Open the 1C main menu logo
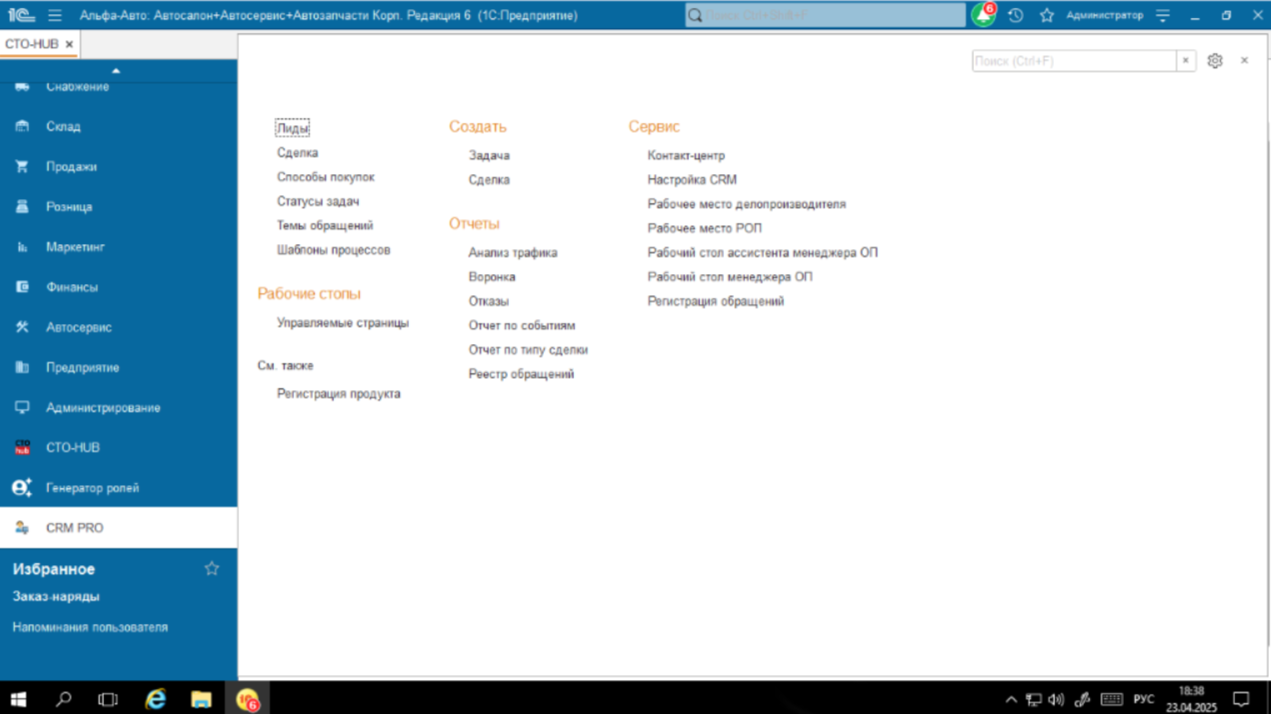 click(x=21, y=15)
